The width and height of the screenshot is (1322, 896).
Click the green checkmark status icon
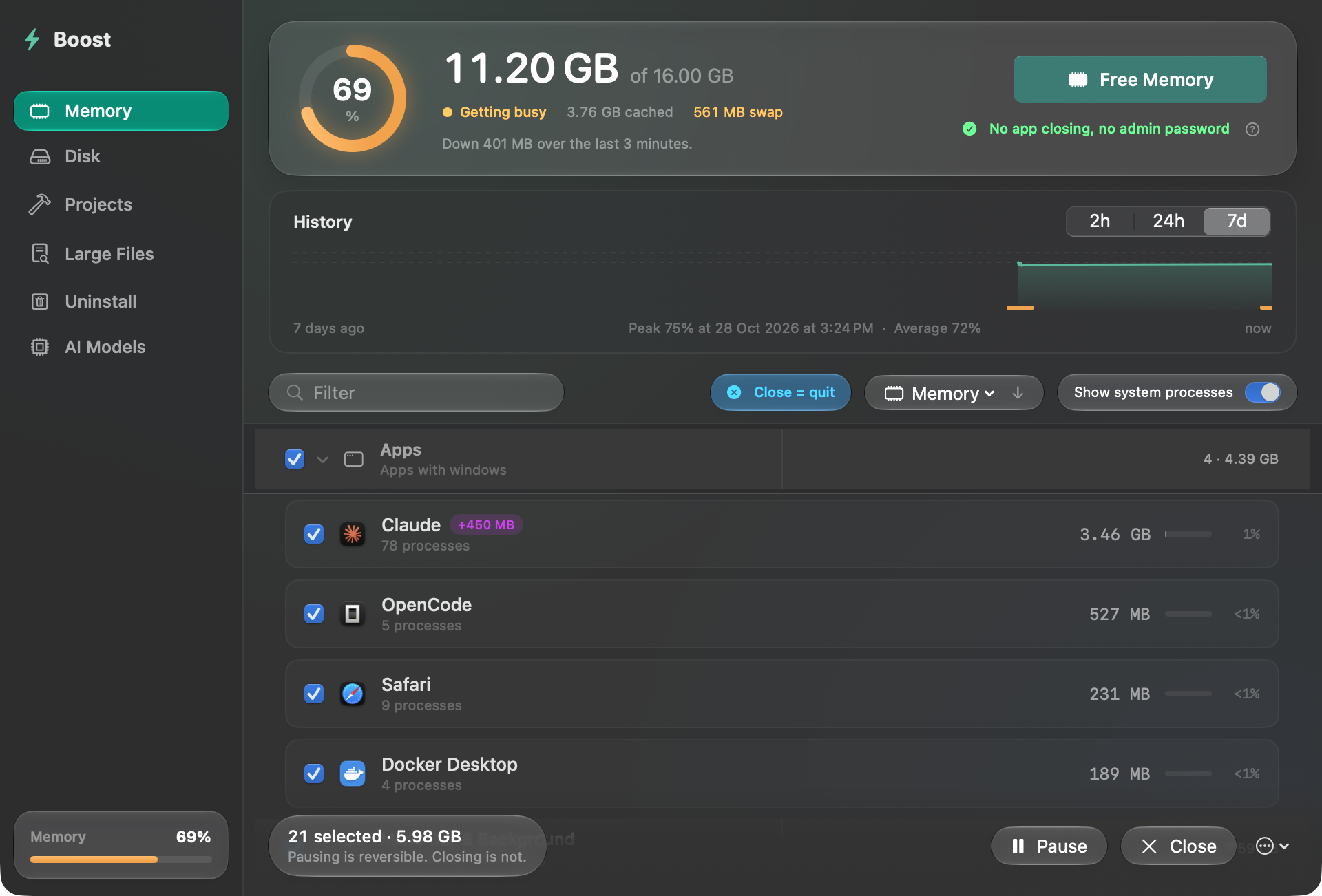[969, 129]
